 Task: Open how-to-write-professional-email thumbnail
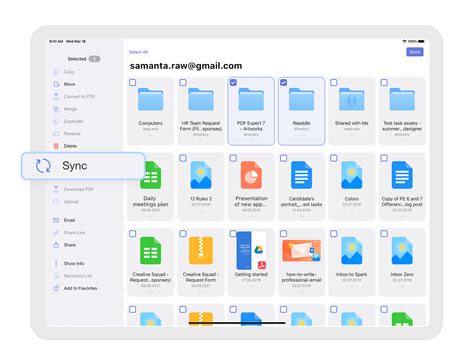click(x=301, y=250)
